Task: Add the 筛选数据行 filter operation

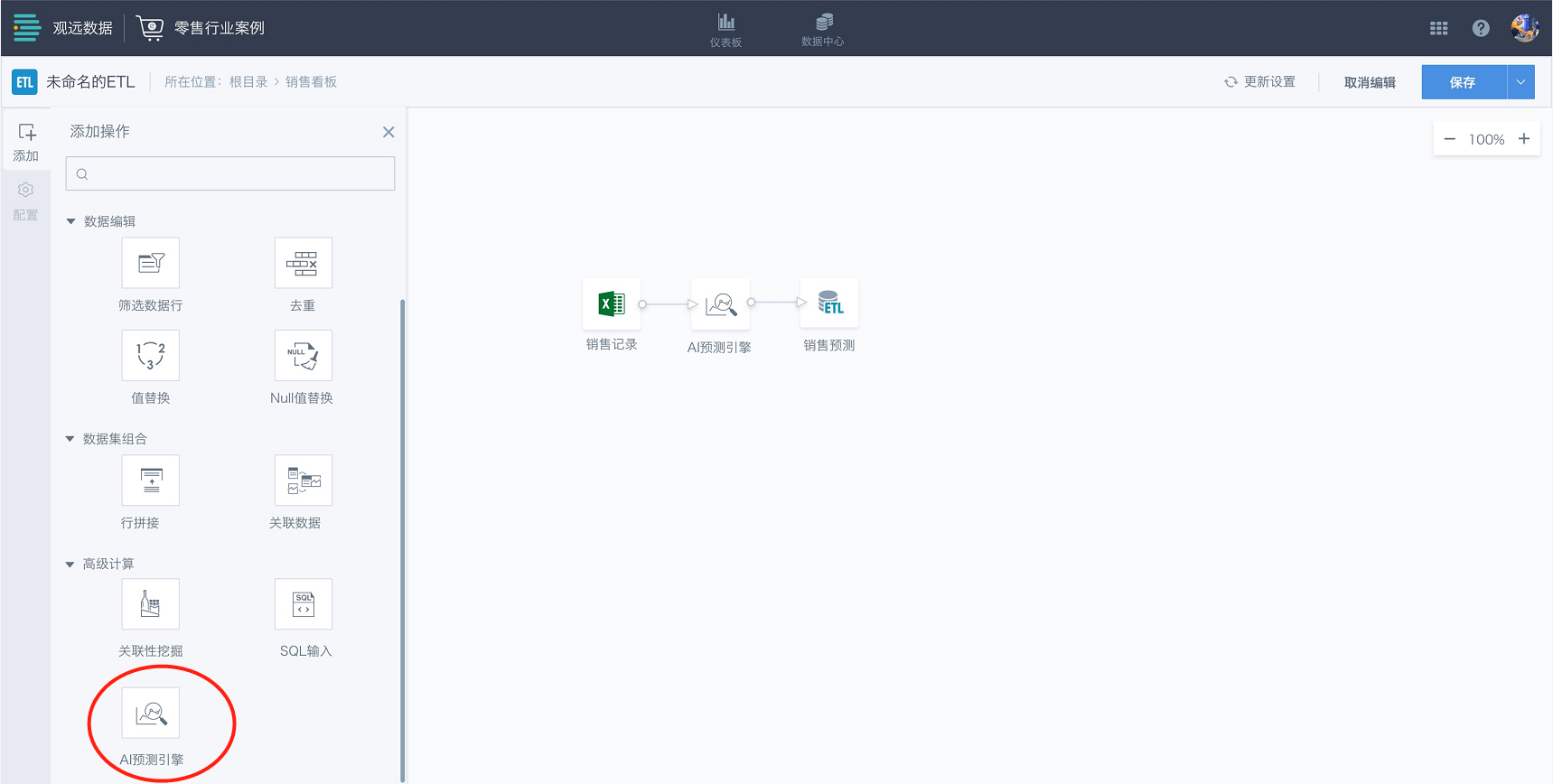Action: point(151,263)
